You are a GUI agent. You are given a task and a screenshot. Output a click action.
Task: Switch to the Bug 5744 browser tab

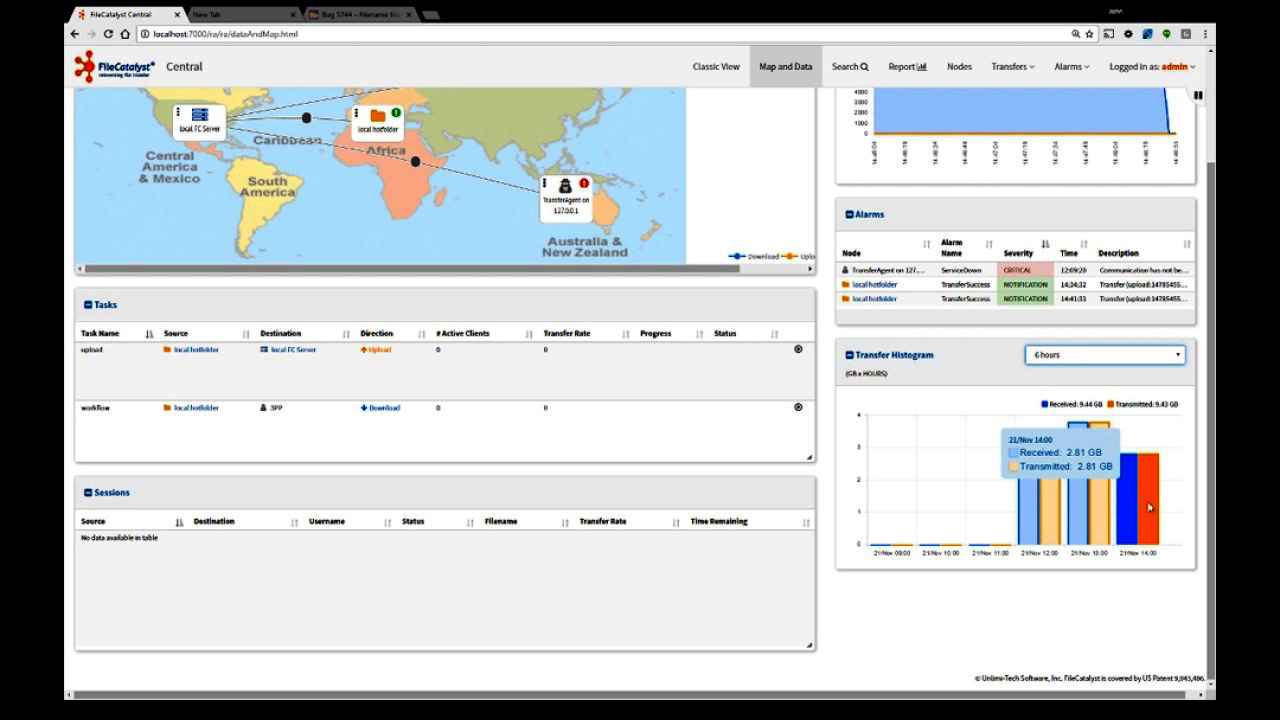coord(360,14)
